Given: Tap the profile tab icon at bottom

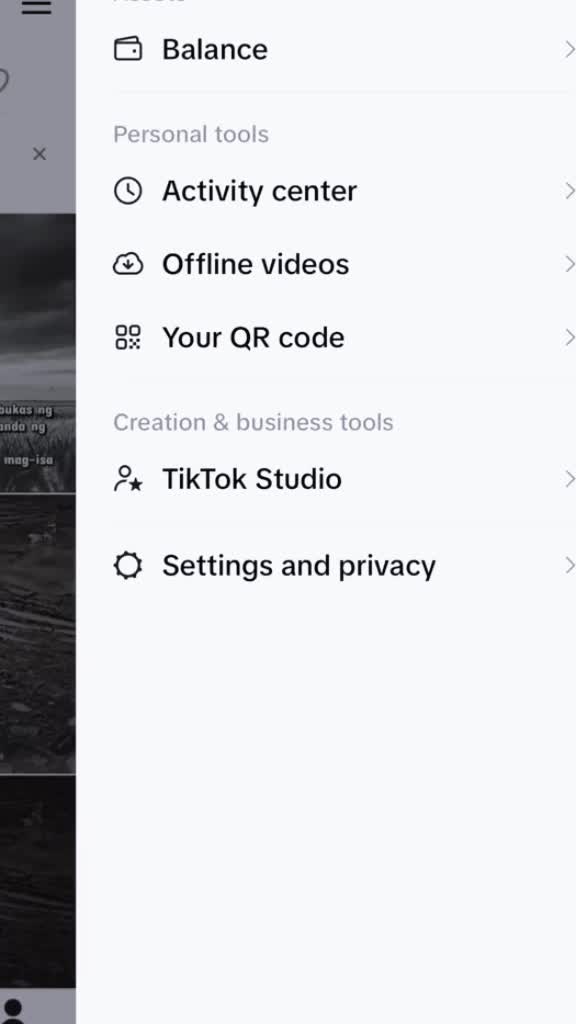Looking at the screenshot, I should (x=13, y=1010).
